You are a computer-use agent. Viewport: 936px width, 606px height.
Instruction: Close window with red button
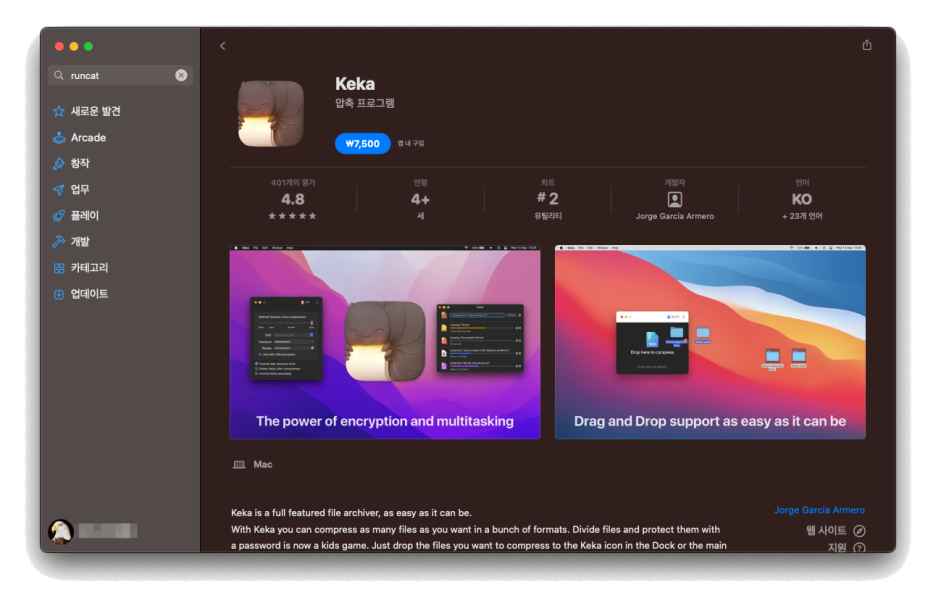[x=59, y=47]
